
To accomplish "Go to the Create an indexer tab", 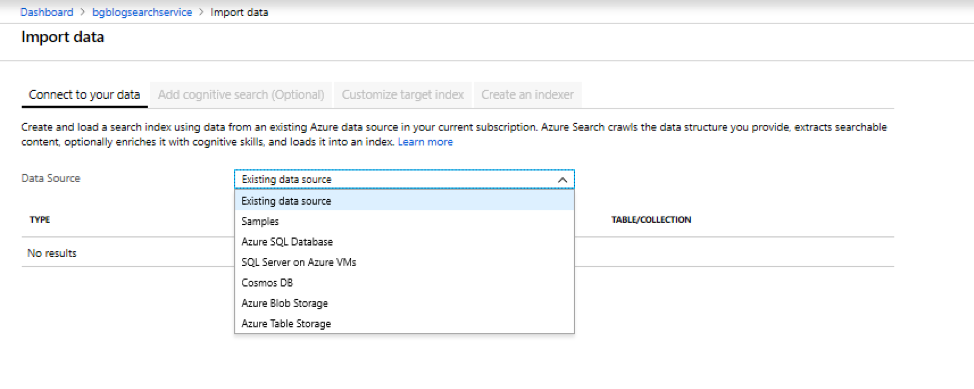I will tap(527, 95).
